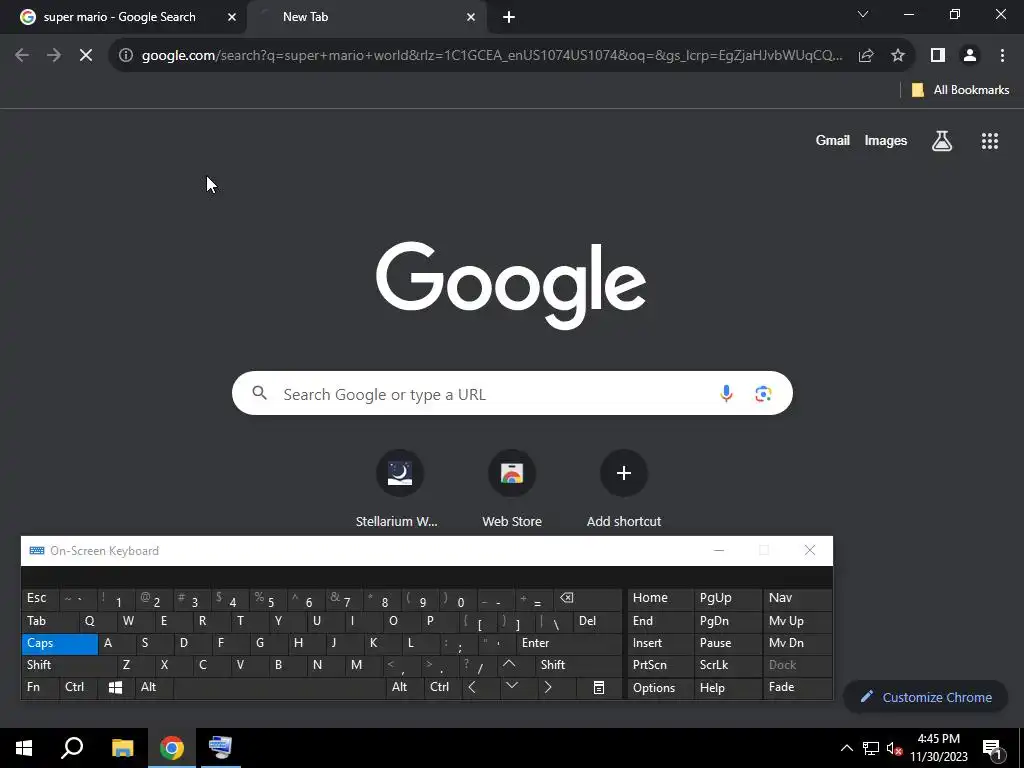
Task: Click the Del key on keyboard
Action: 598,621
